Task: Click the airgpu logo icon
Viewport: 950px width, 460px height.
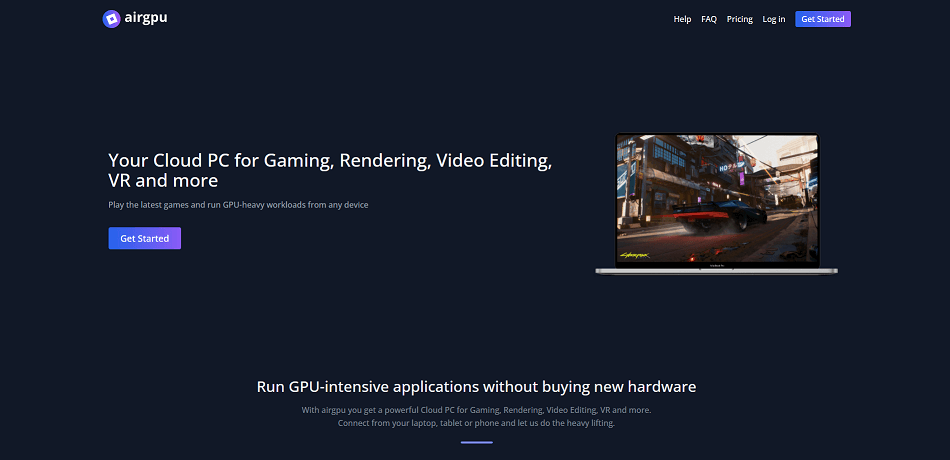Action: point(111,18)
